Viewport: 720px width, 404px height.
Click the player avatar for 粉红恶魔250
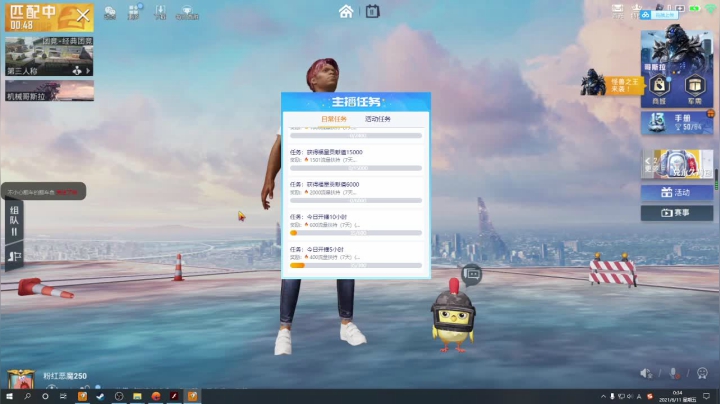[21, 379]
